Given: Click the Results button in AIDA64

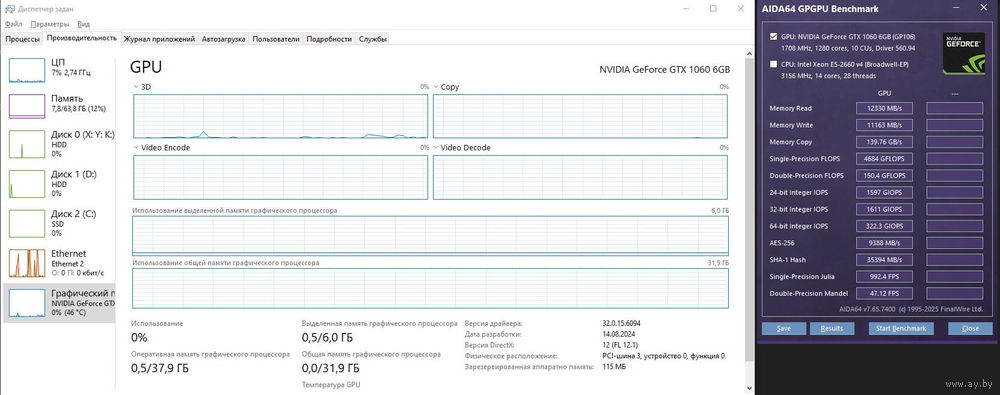Looking at the screenshot, I should pyautogui.click(x=832, y=329).
